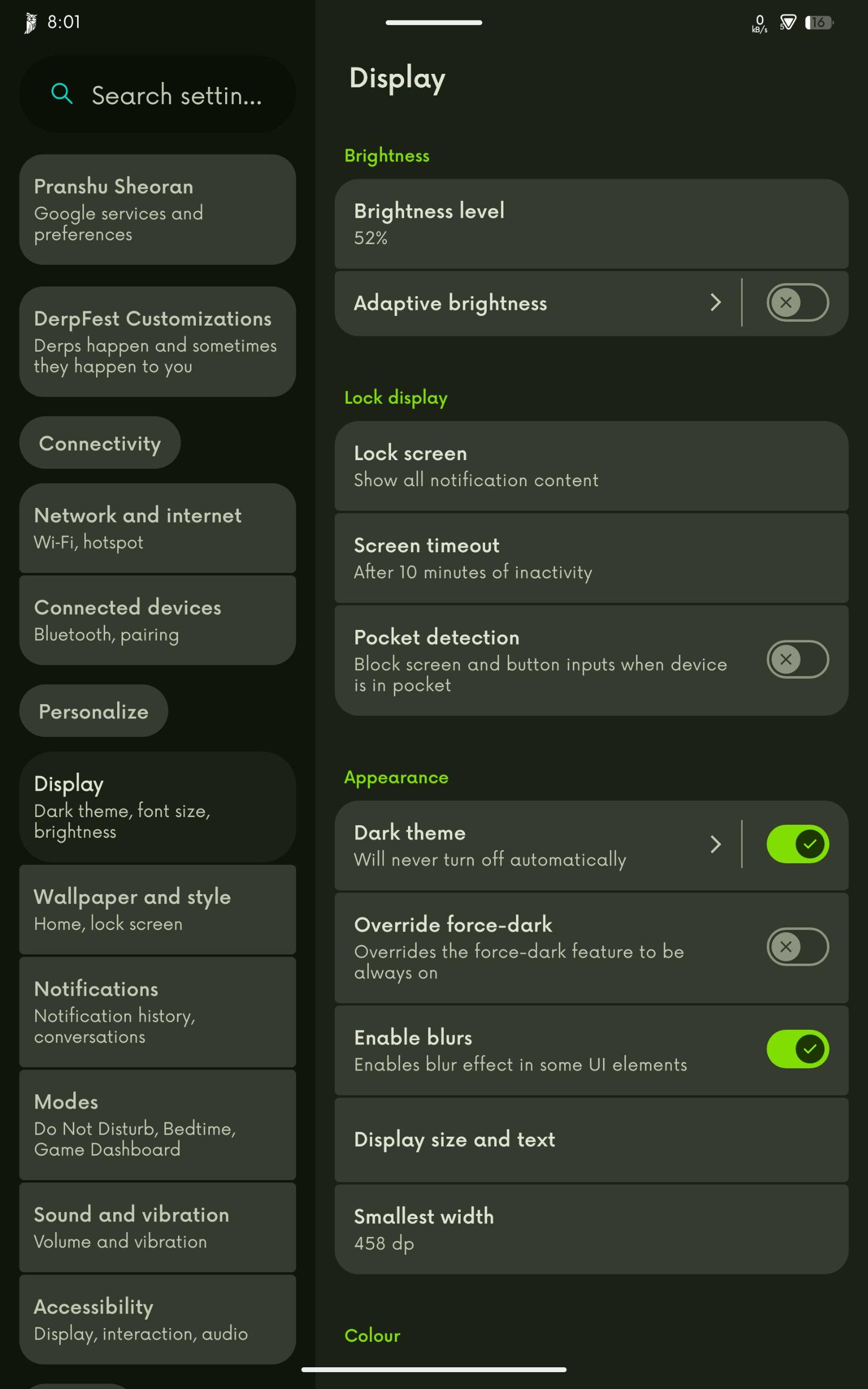Tap the battery indicator in status bar
Image resolution: width=868 pixels, height=1389 pixels.
(819, 23)
